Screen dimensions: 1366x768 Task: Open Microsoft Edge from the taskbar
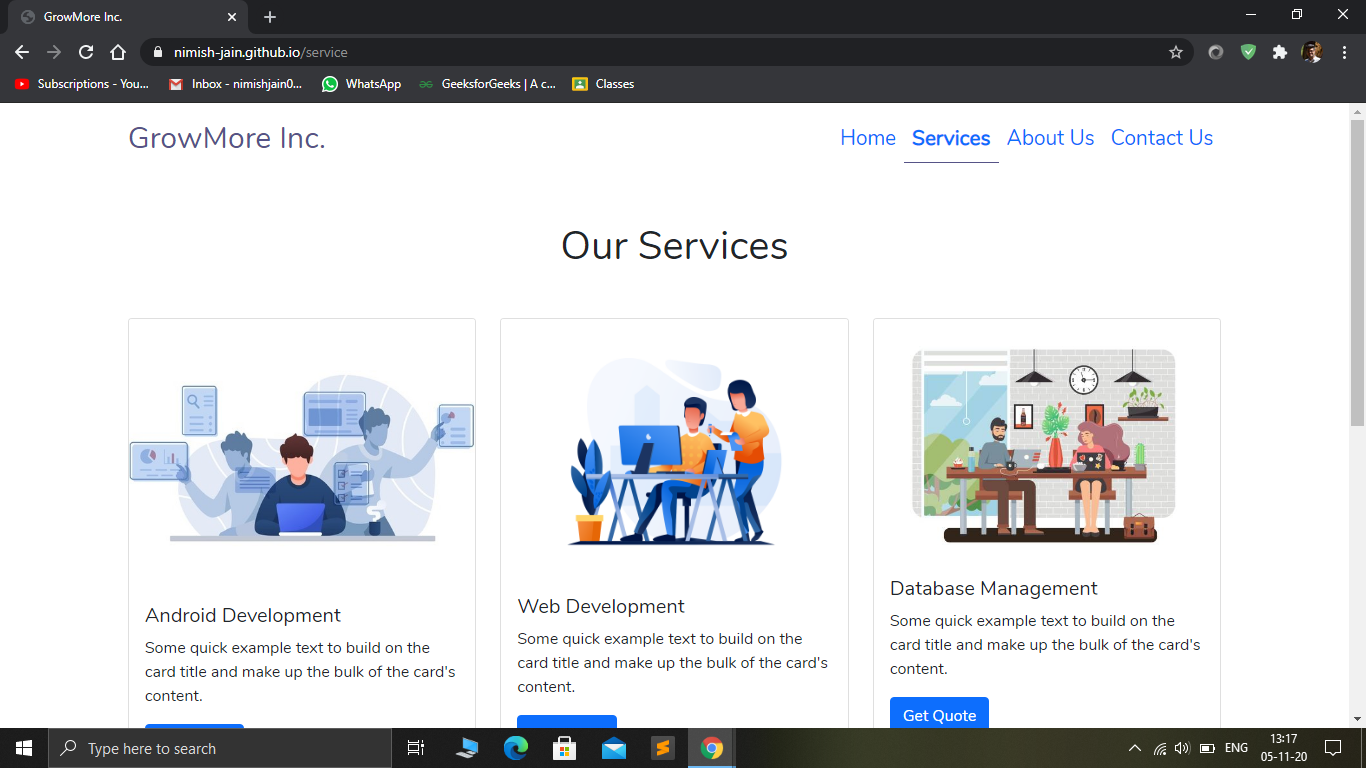pyautogui.click(x=516, y=748)
